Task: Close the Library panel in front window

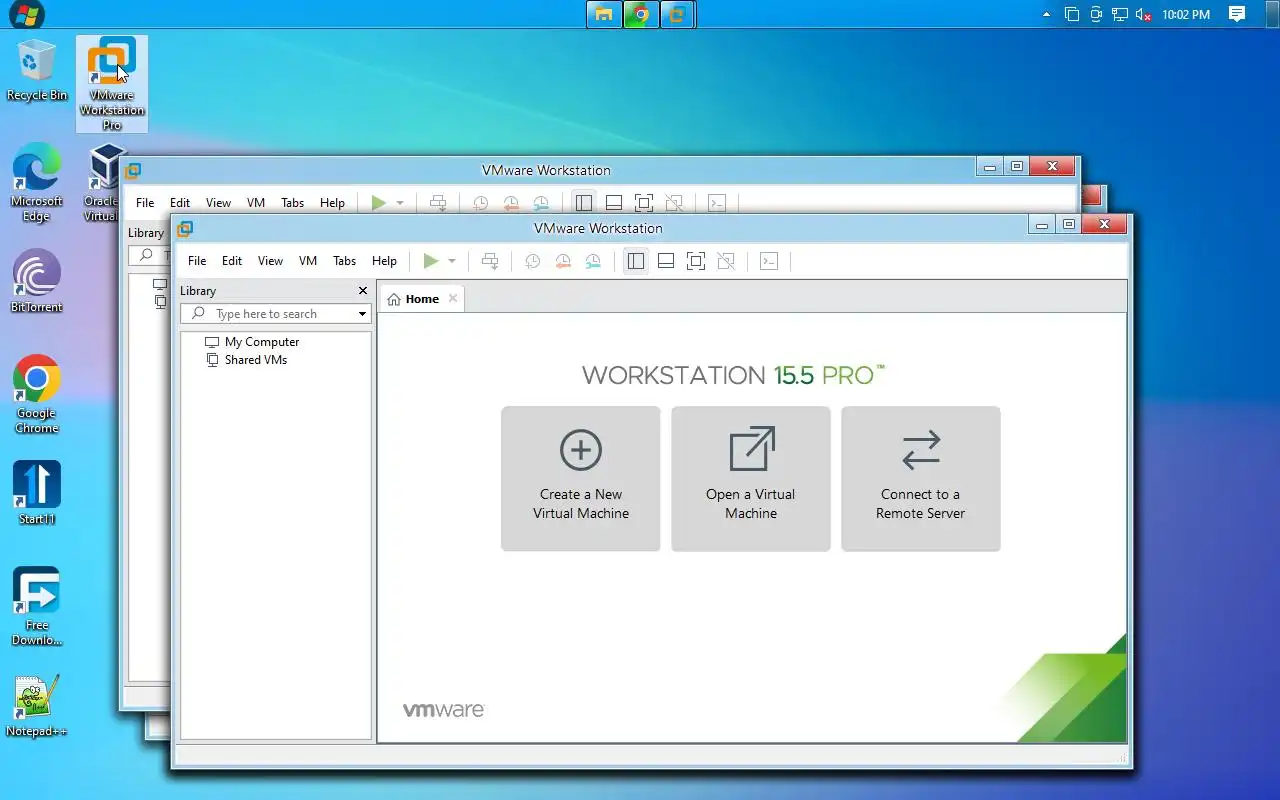Action: [x=363, y=291]
